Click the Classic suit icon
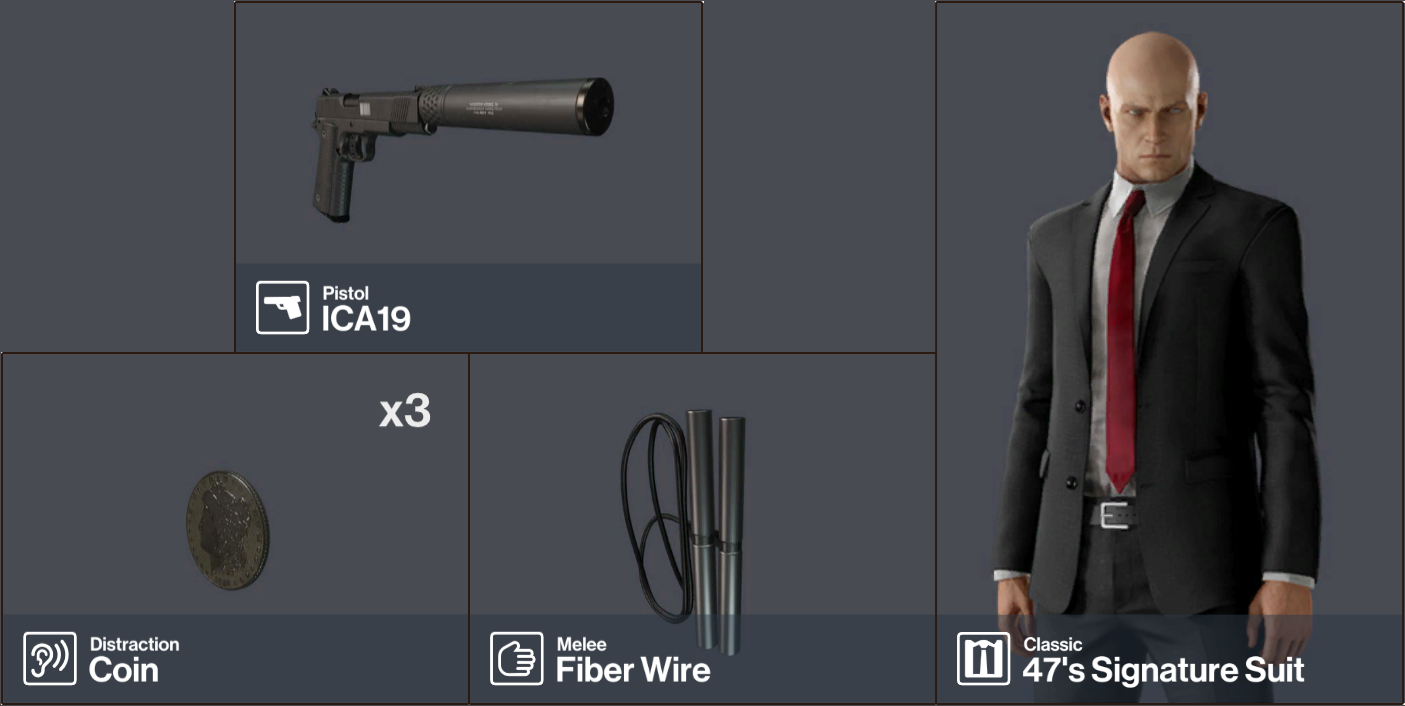This screenshot has width=1405, height=706. click(983, 659)
